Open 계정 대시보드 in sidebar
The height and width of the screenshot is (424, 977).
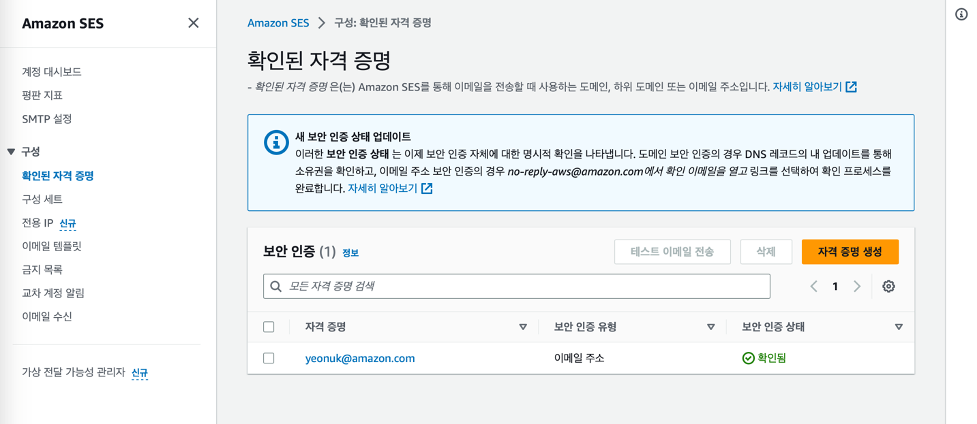pos(52,72)
